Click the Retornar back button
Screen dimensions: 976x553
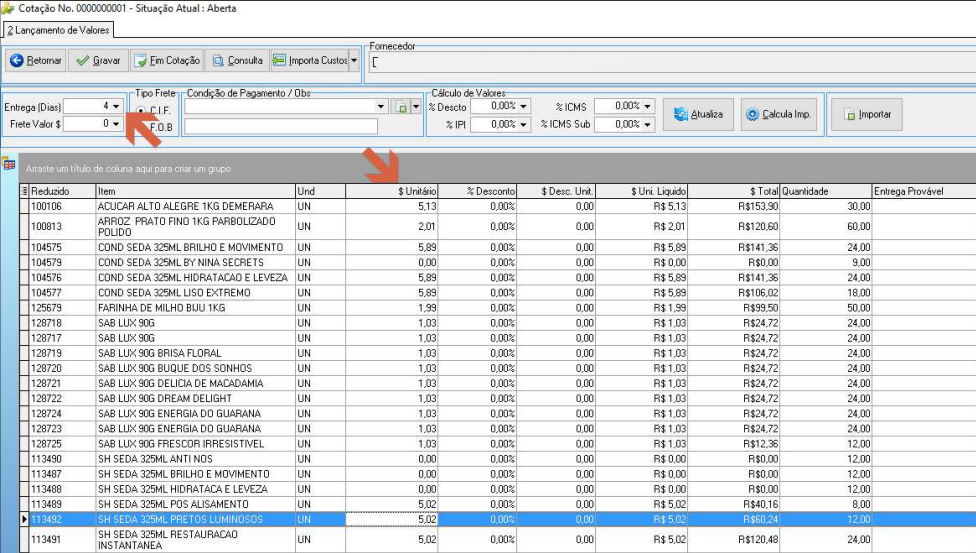pos(35,60)
